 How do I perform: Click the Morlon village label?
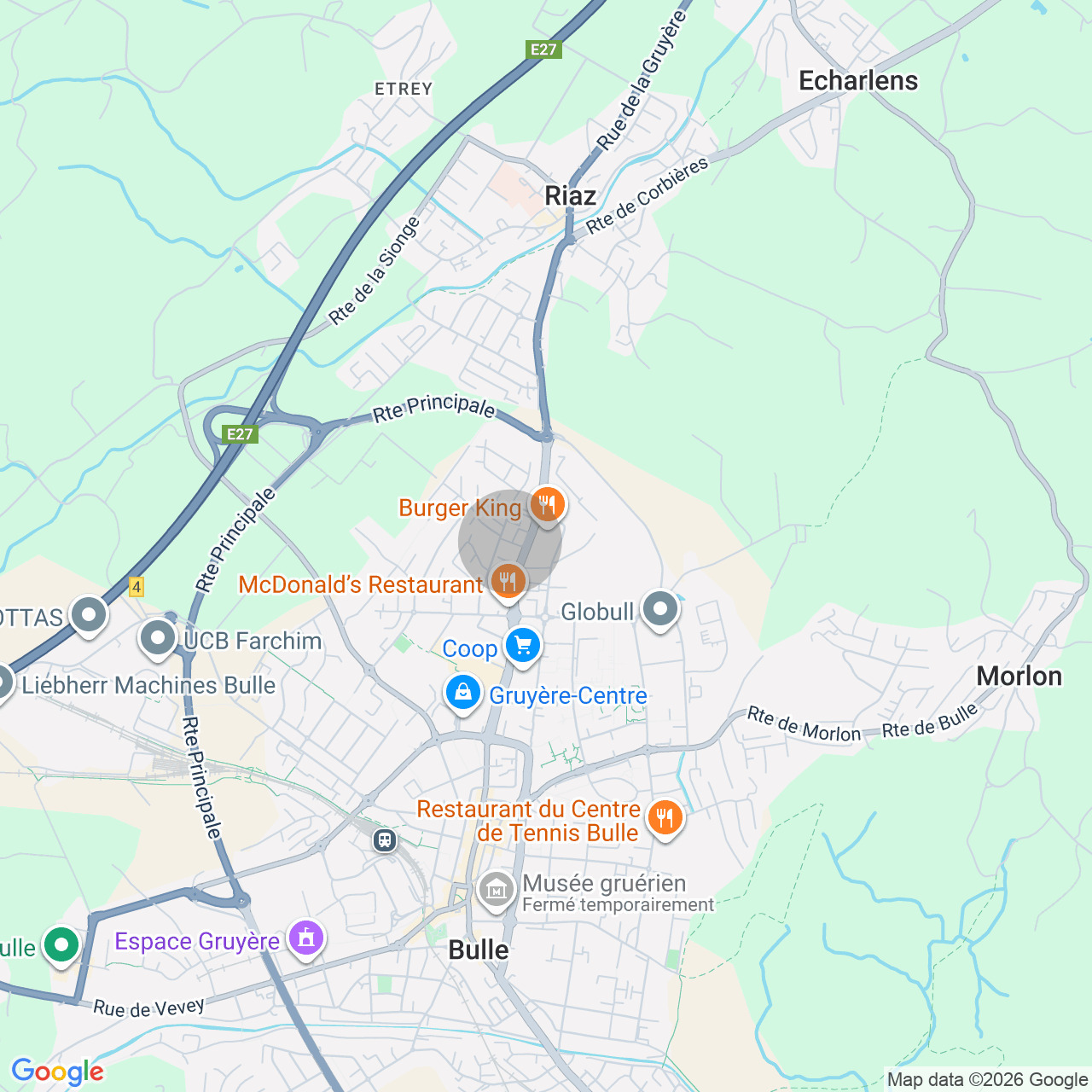coord(1019,677)
